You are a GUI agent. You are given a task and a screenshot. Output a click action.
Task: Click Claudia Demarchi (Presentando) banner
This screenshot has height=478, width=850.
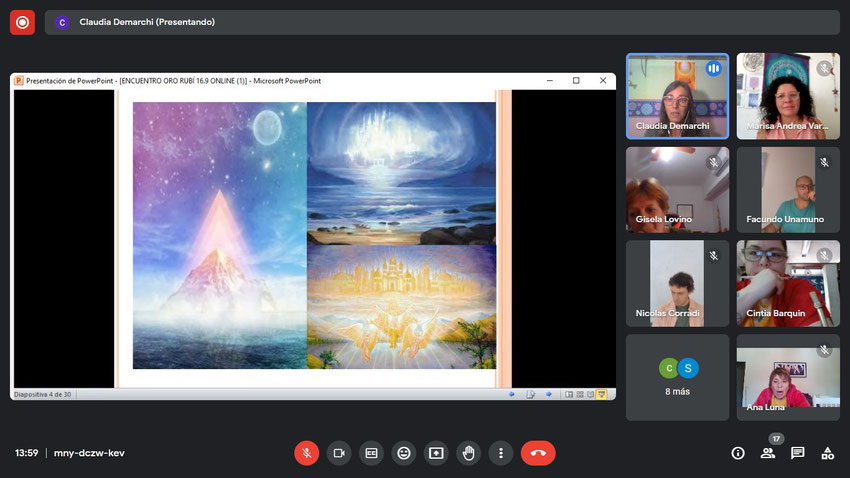tap(442, 22)
